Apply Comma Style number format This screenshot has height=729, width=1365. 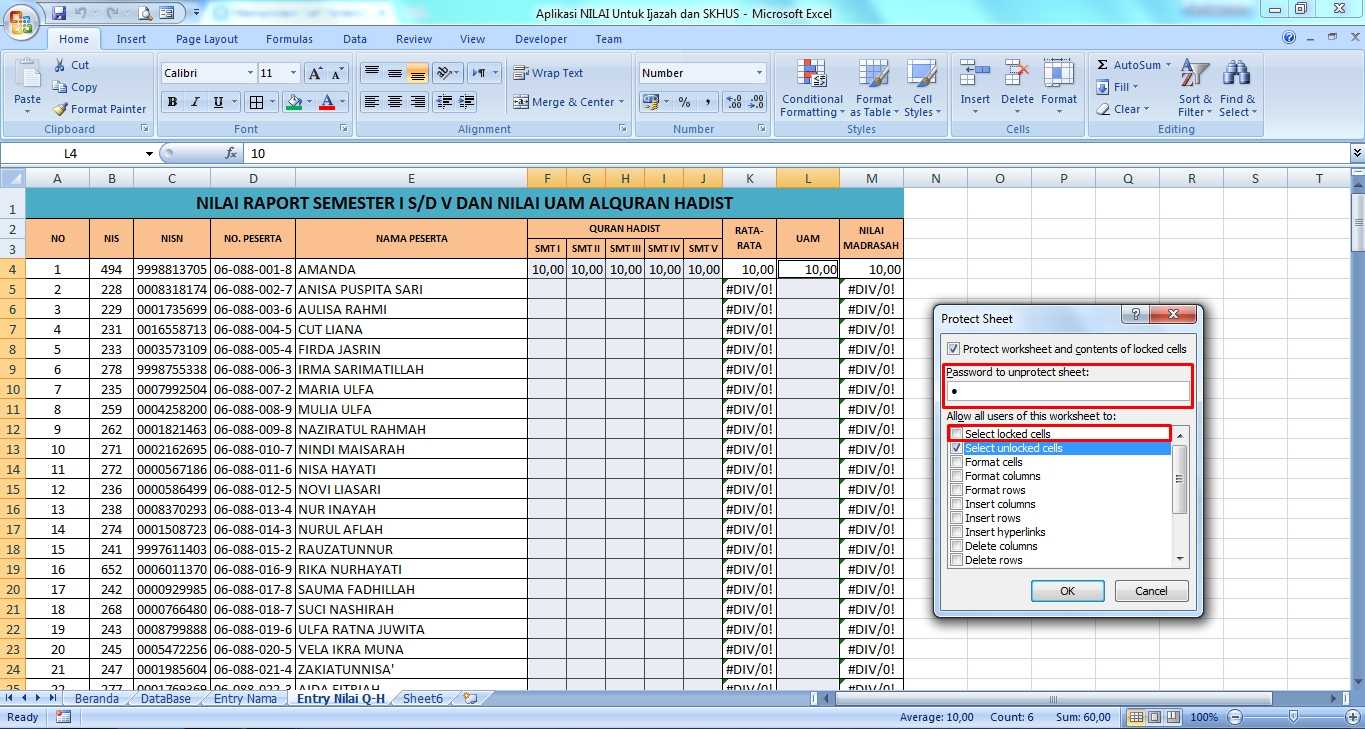[x=708, y=102]
